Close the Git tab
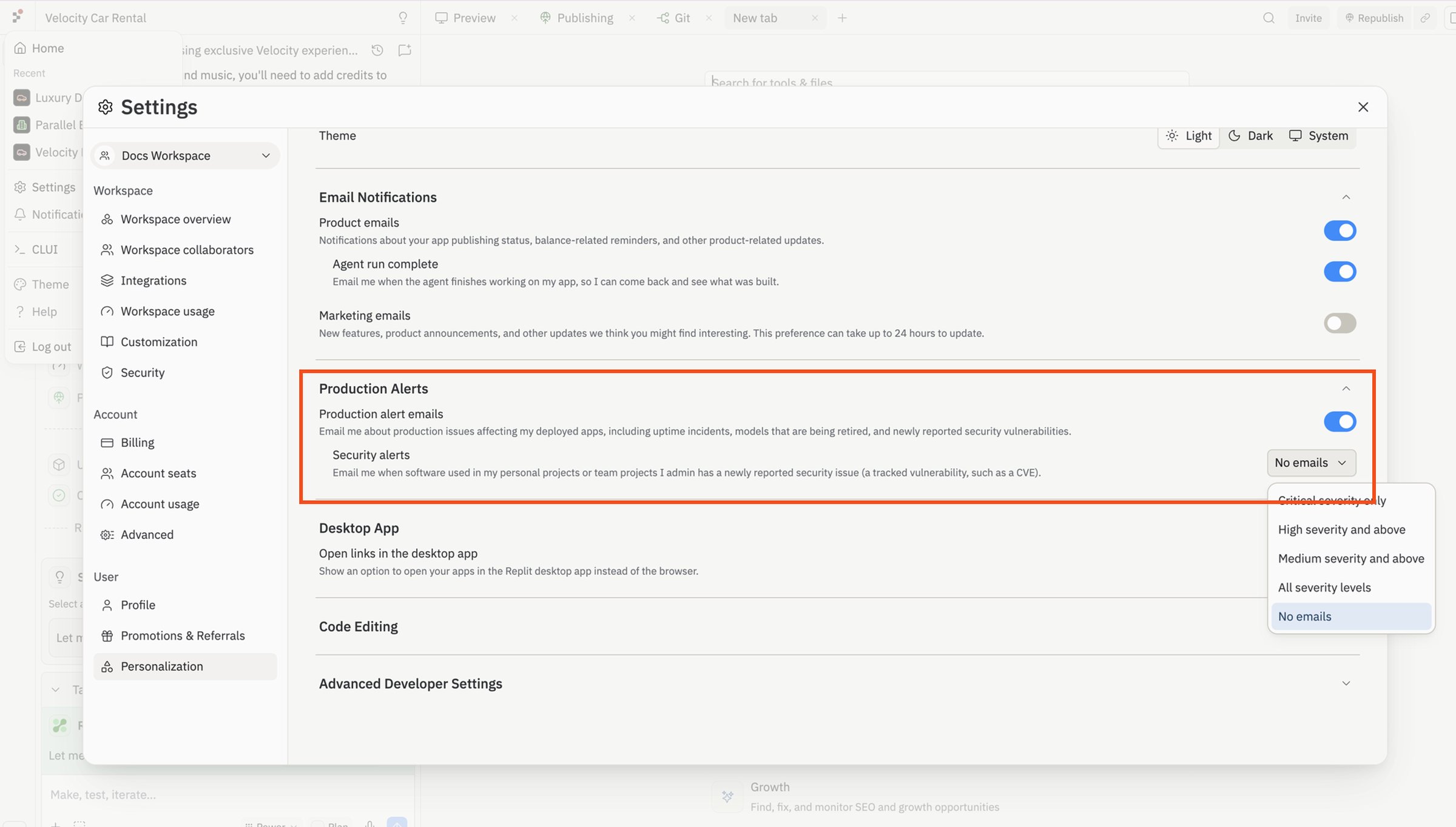 coord(709,18)
